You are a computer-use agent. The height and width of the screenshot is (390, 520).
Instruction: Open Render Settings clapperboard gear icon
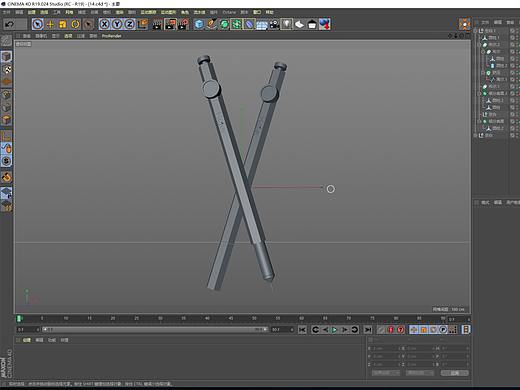pos(183,24)
